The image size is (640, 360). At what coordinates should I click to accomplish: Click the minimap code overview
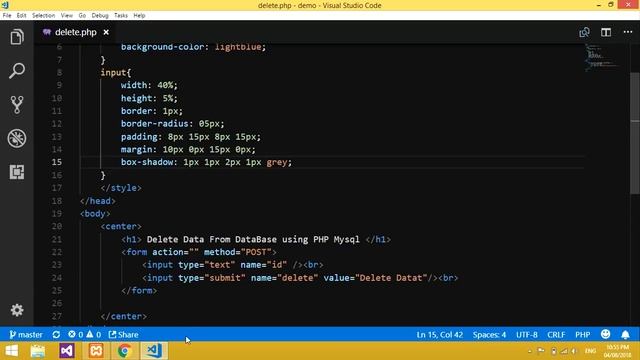pos(602,57)
